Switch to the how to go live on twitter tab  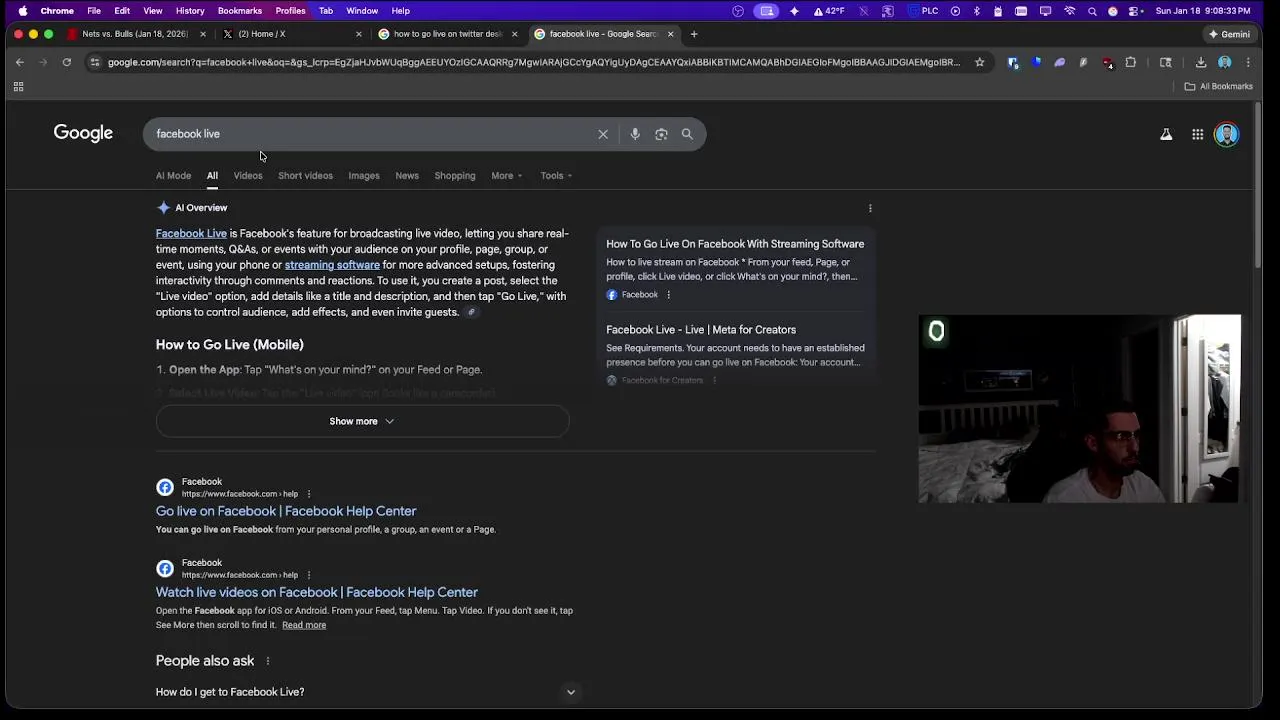tap(448, 34)
